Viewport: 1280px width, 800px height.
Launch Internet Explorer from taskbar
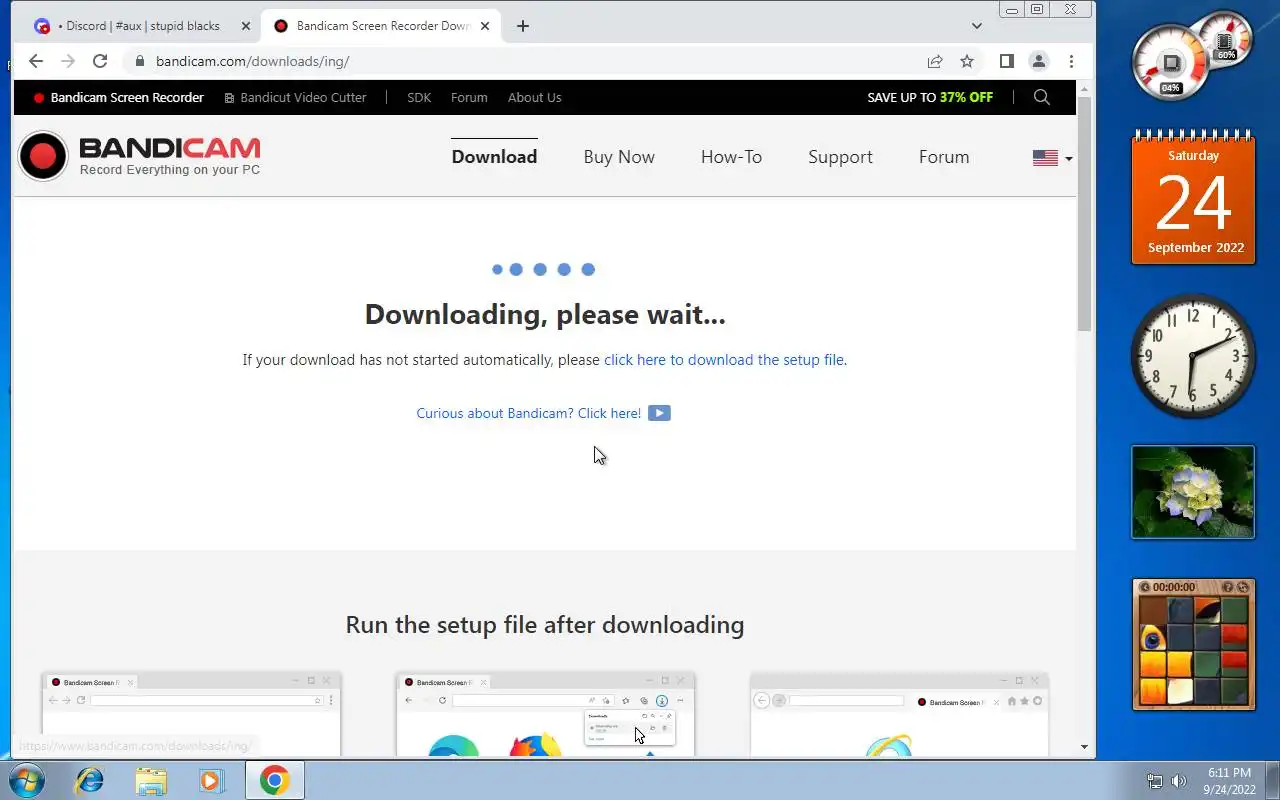89,780
